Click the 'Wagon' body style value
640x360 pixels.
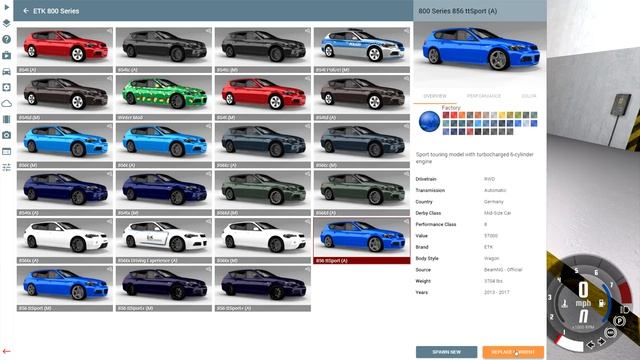491,258
